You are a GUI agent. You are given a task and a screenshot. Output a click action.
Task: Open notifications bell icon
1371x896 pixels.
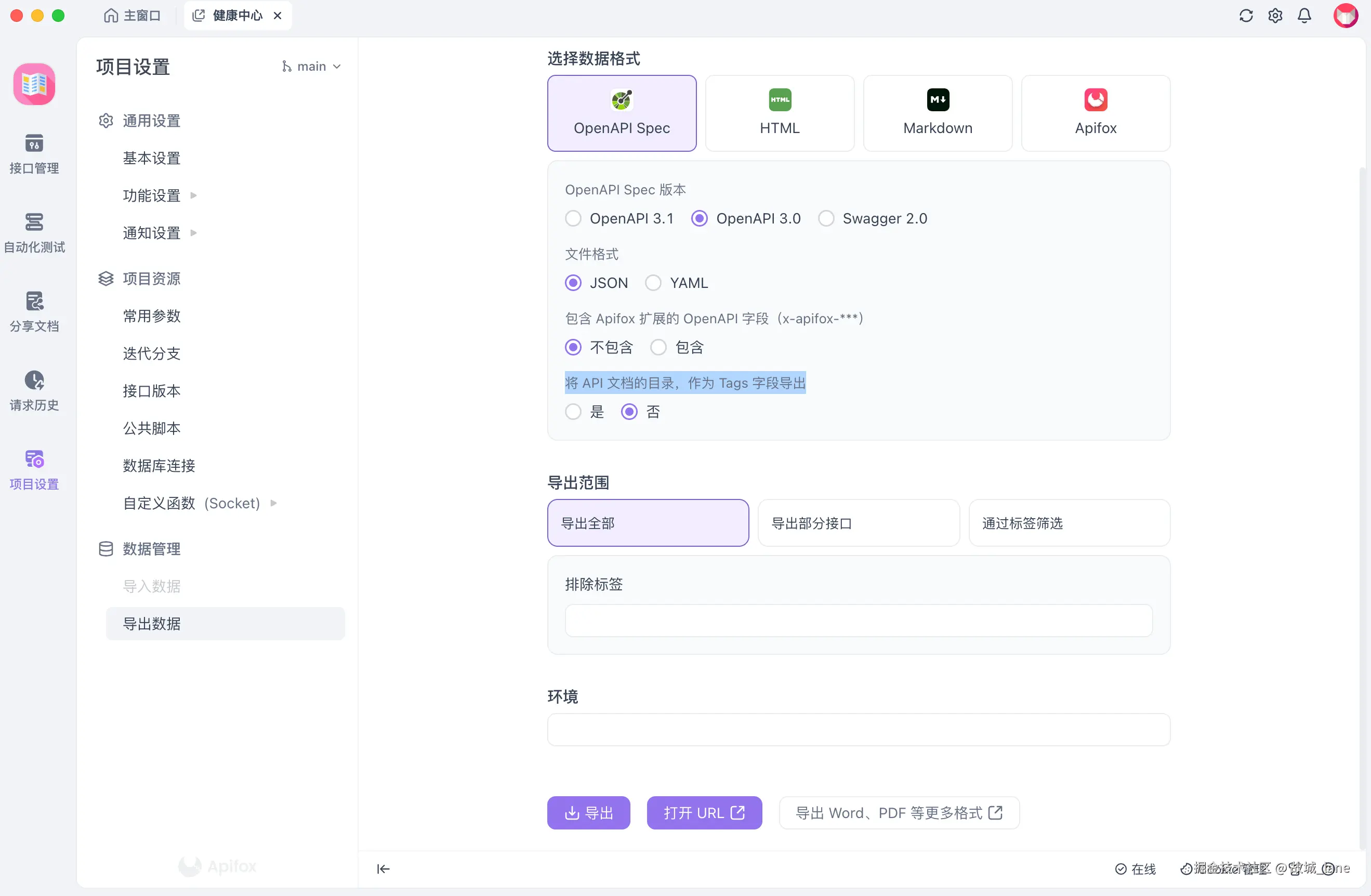point(1304,16)
